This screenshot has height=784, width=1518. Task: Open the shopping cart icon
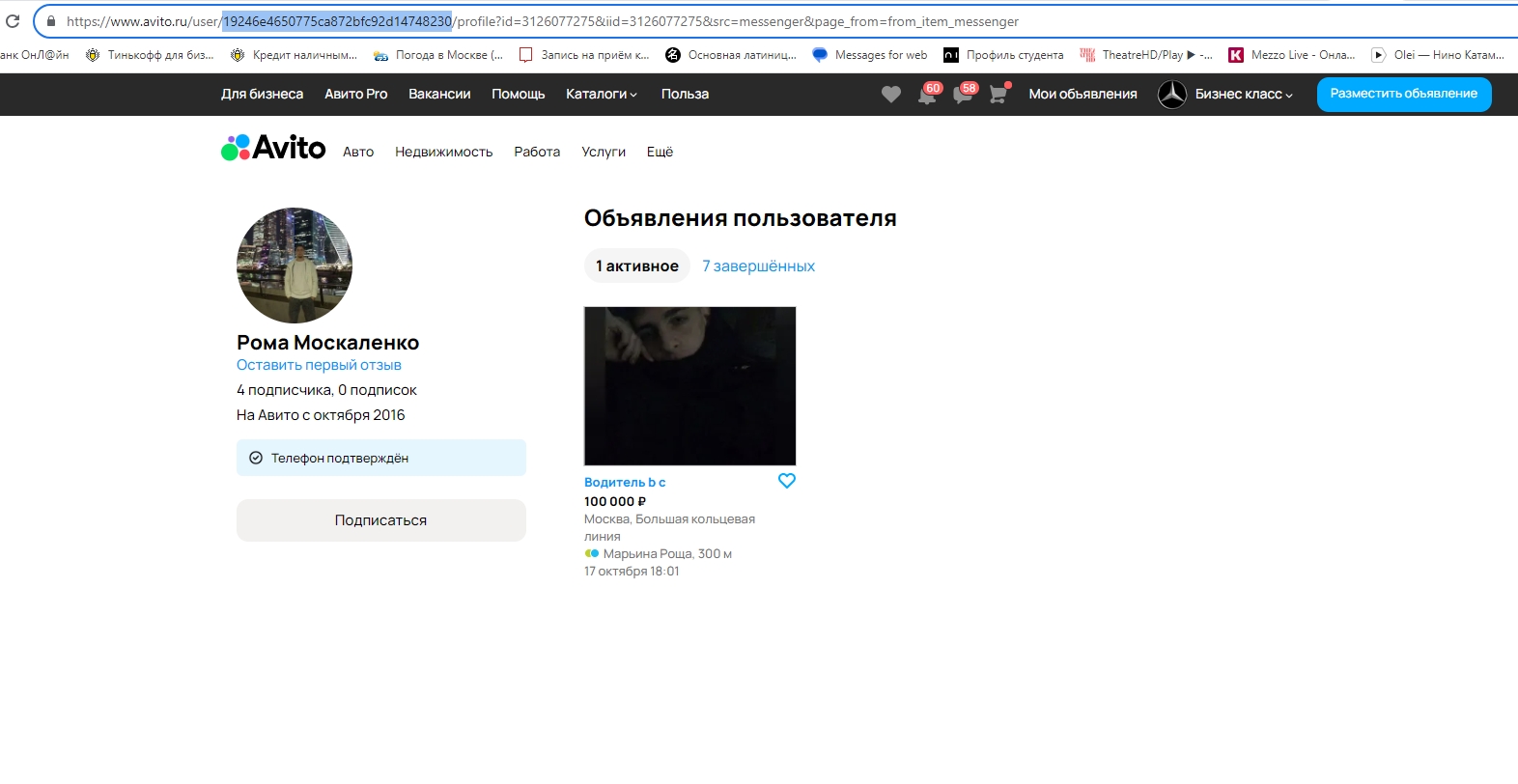pyautogui.click(x=998, y=95)
